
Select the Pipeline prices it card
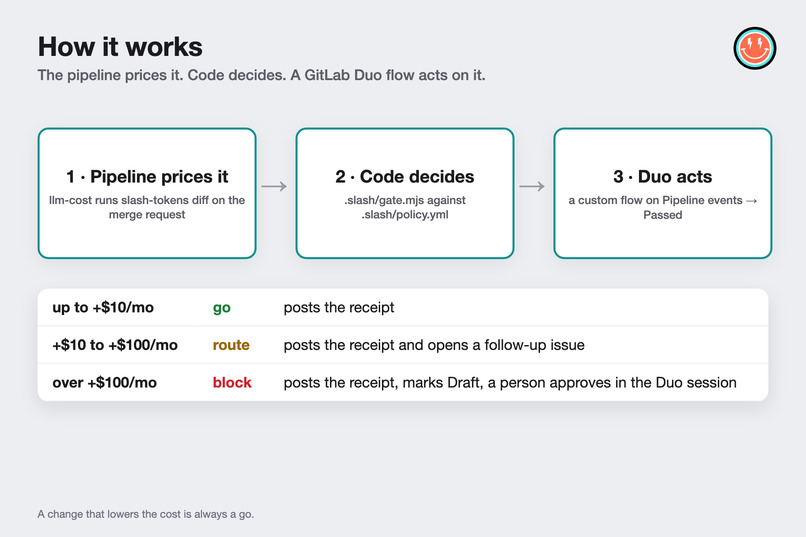147,193
